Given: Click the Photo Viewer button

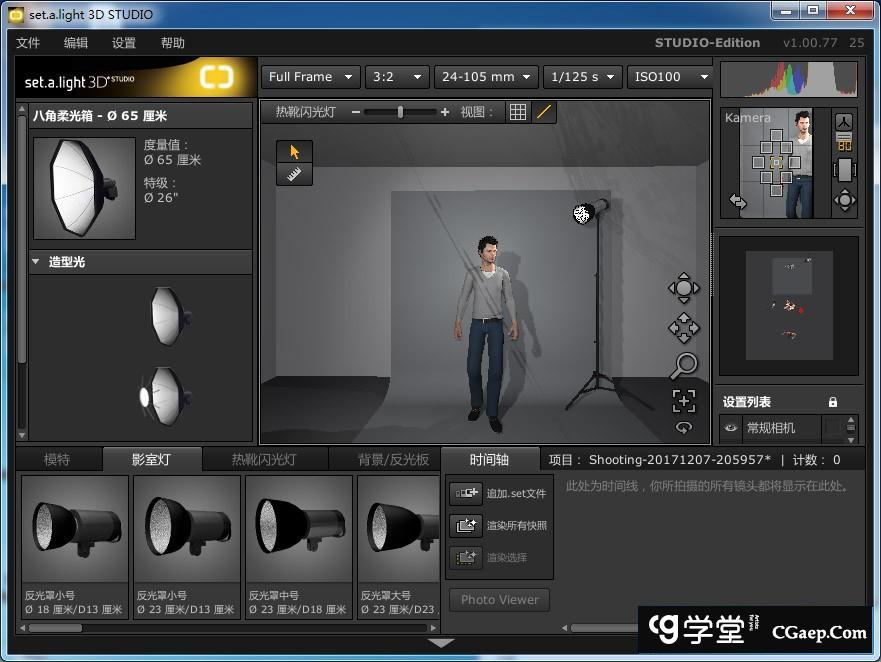Looking at the screenshot, I should 499,600.
